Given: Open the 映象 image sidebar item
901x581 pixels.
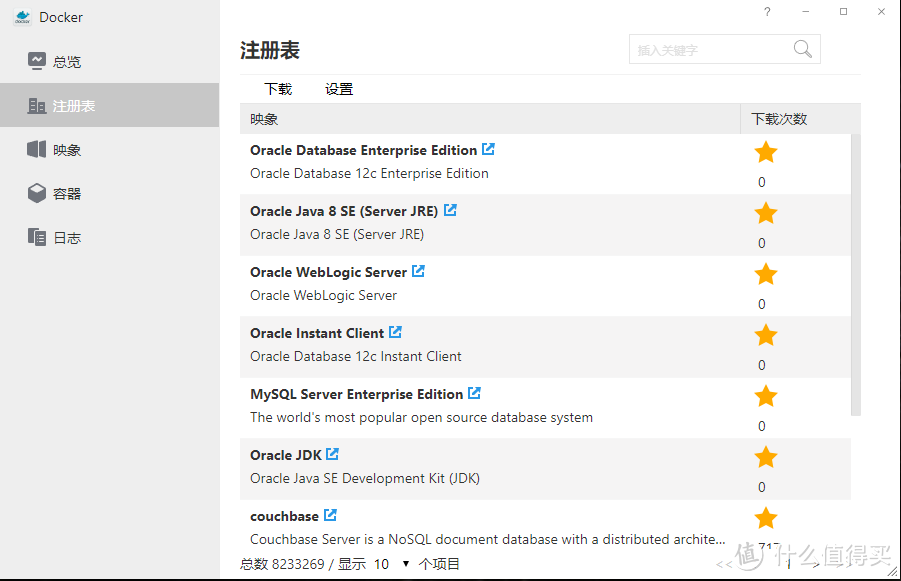Looking at the screenshot, I should pyautogui.click(x=109, y=149).
